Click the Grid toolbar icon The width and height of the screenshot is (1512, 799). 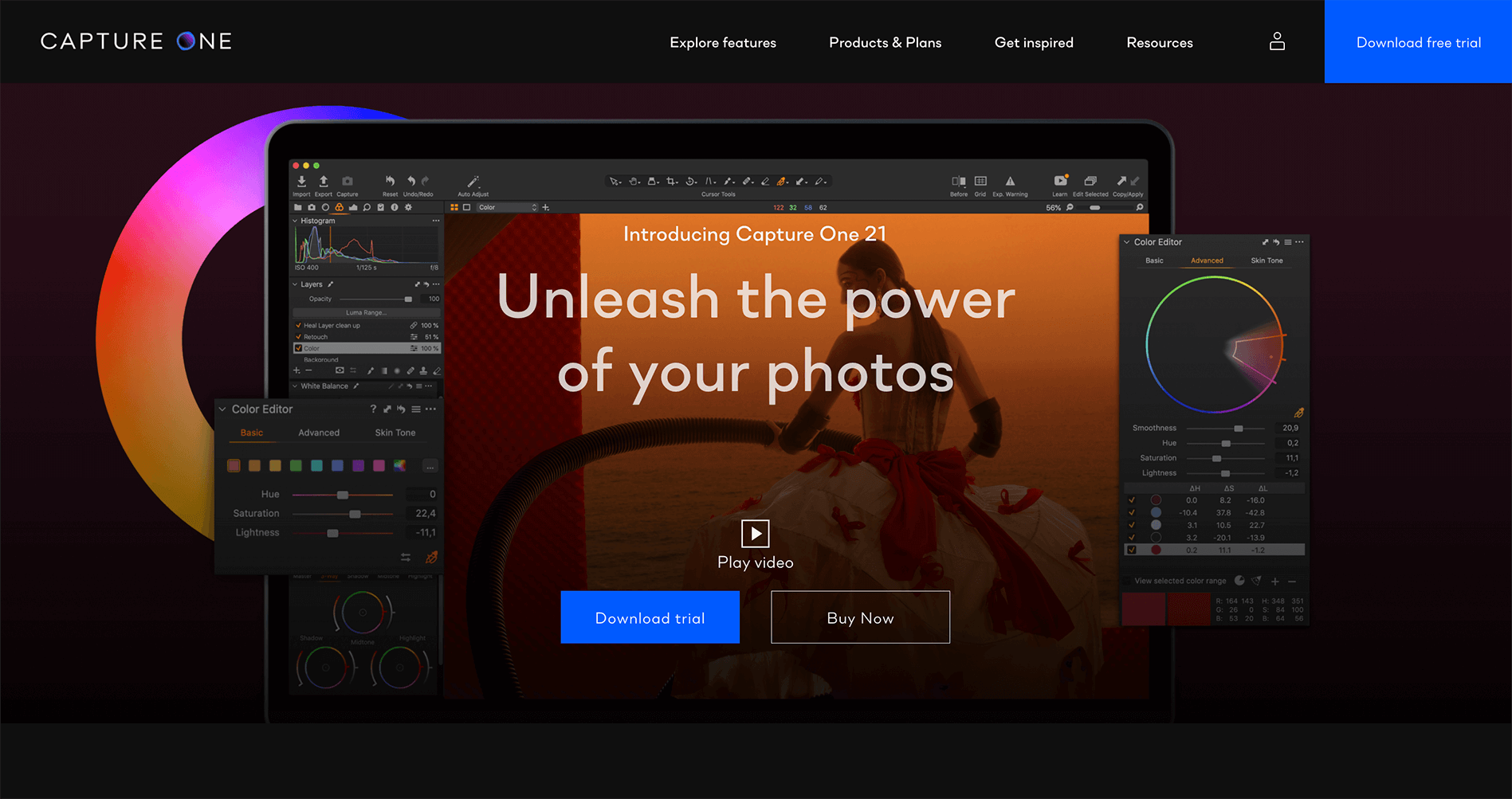pyautogui.click(x=980, y=182)
